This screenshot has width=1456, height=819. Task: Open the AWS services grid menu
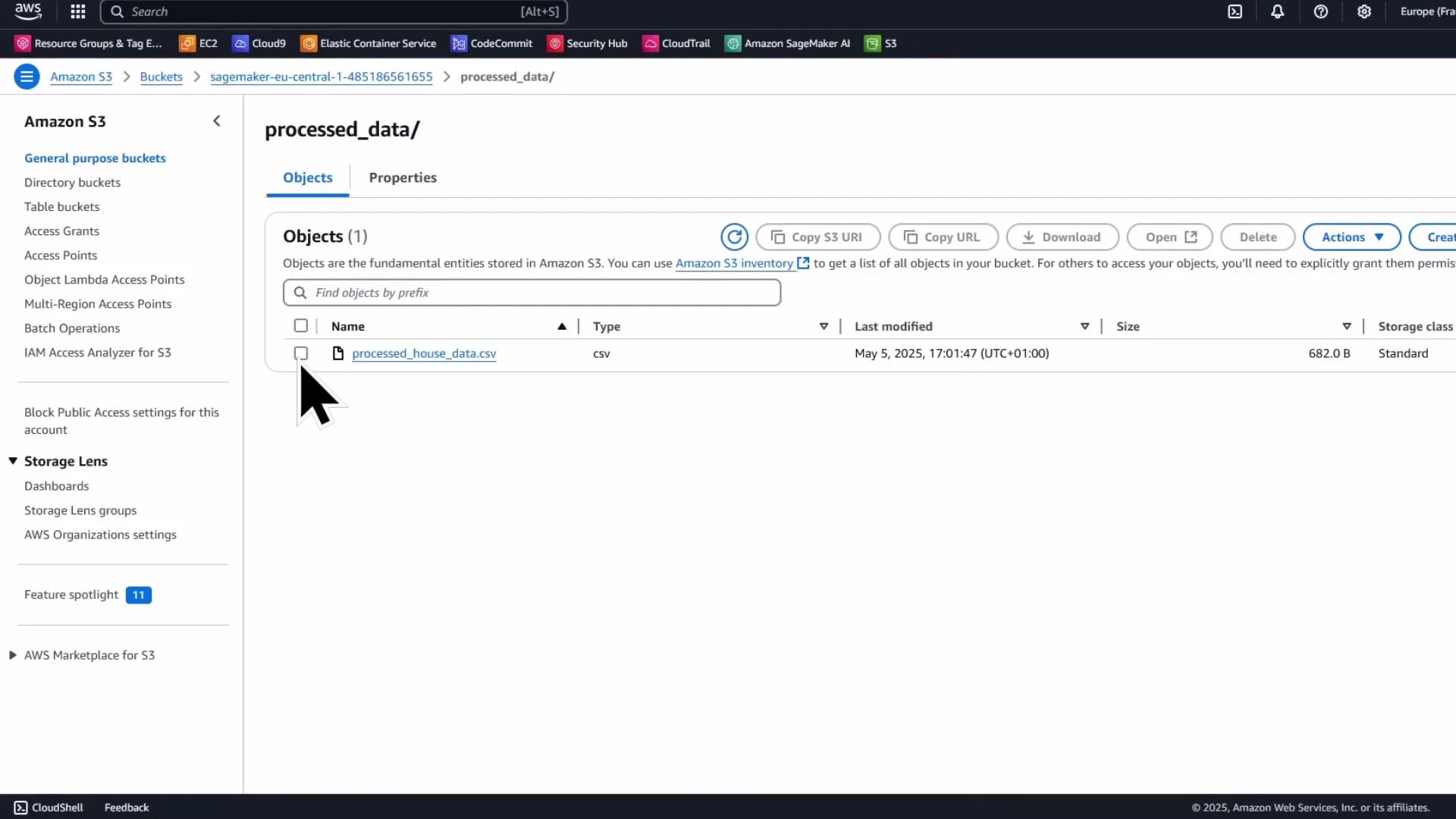(x=77, y=11)
